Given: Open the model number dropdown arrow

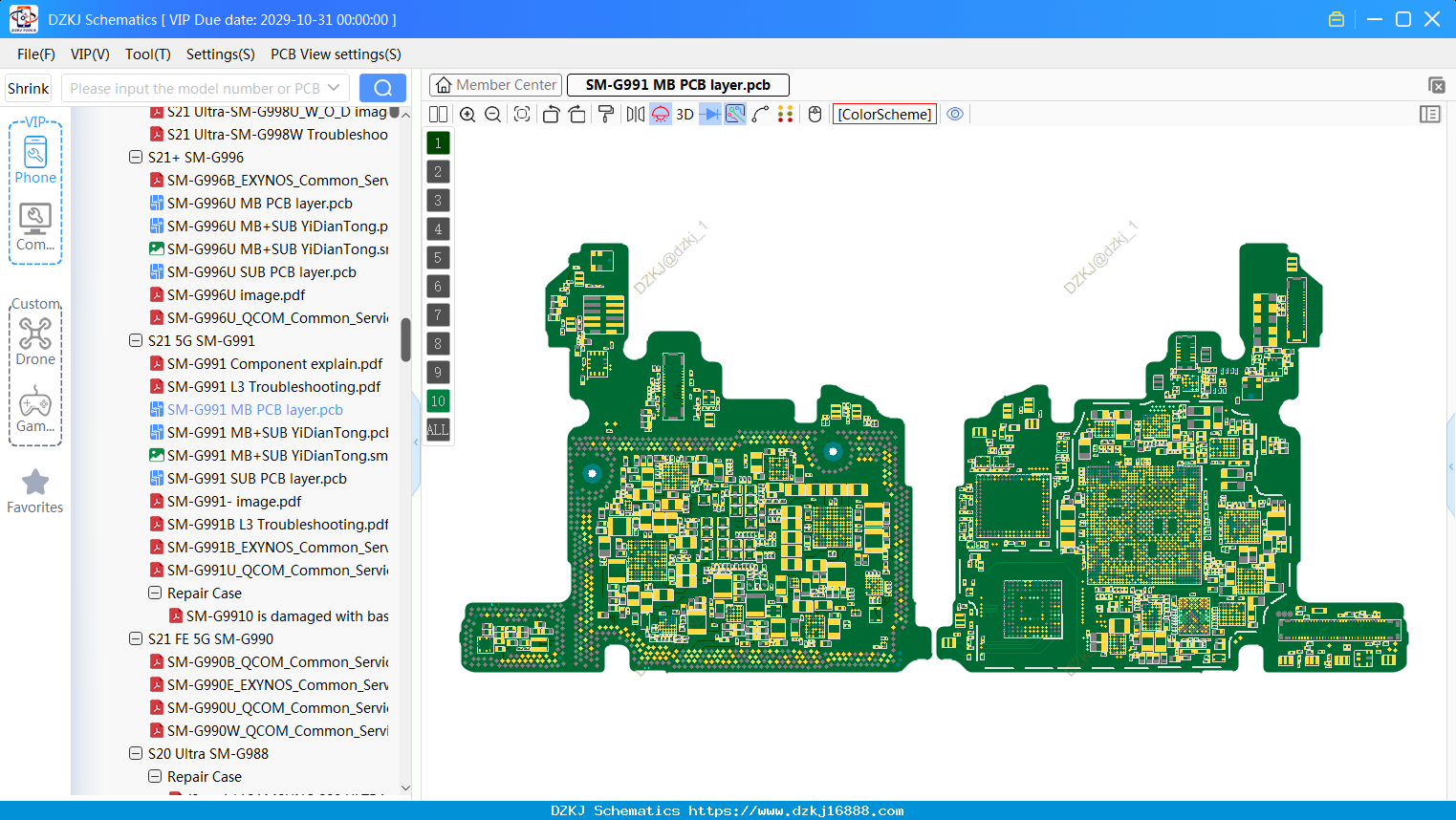Looking at the screenshot, I should (334, 88).
